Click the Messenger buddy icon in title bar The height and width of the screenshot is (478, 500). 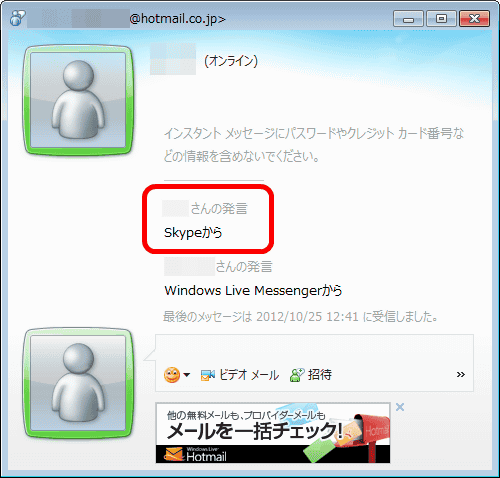[18, 18]
